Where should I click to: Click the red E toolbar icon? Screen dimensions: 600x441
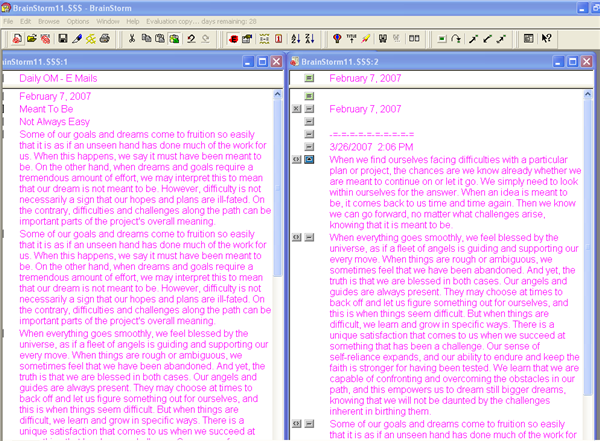click(233, 39)
